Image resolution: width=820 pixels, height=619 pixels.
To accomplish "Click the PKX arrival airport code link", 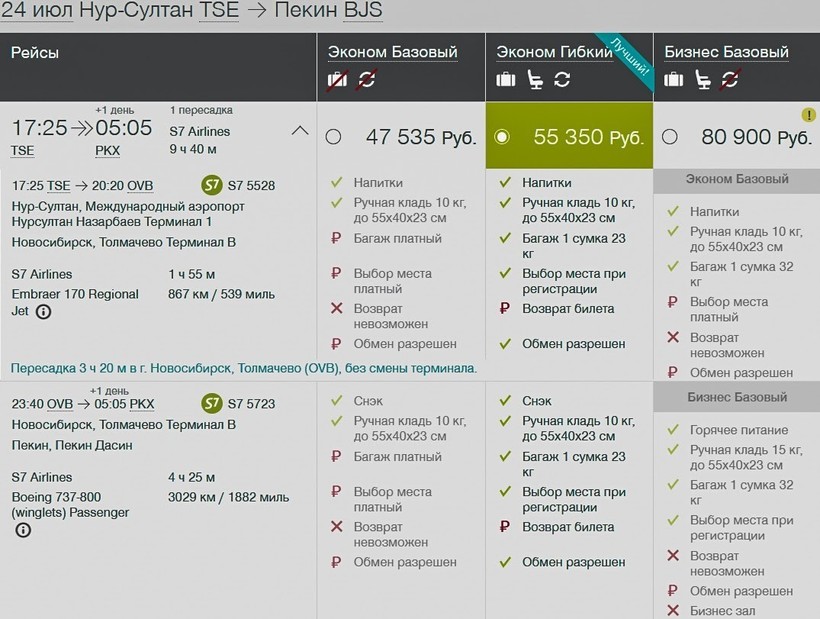I will [107, 151].
